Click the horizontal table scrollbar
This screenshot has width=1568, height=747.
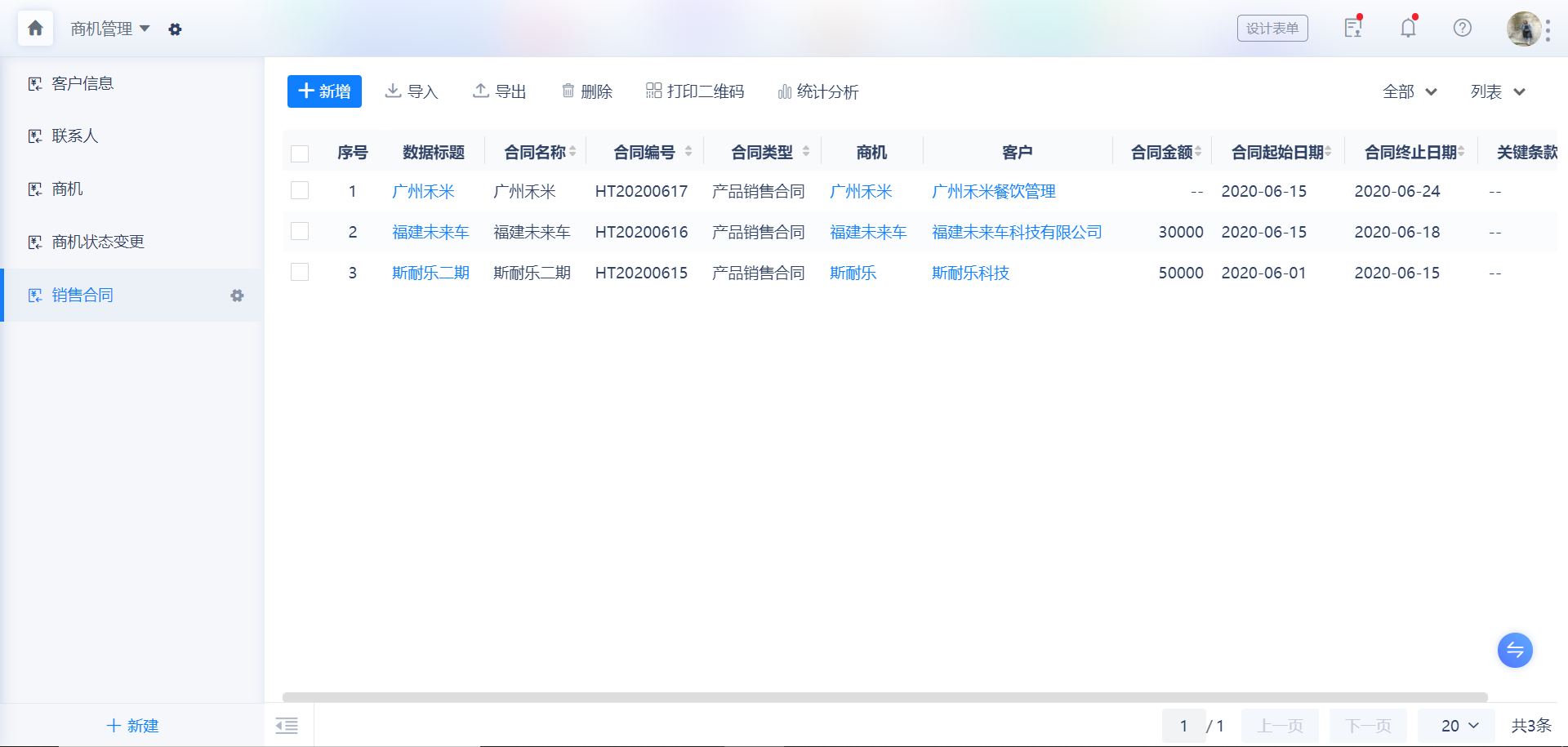[884, 697]
